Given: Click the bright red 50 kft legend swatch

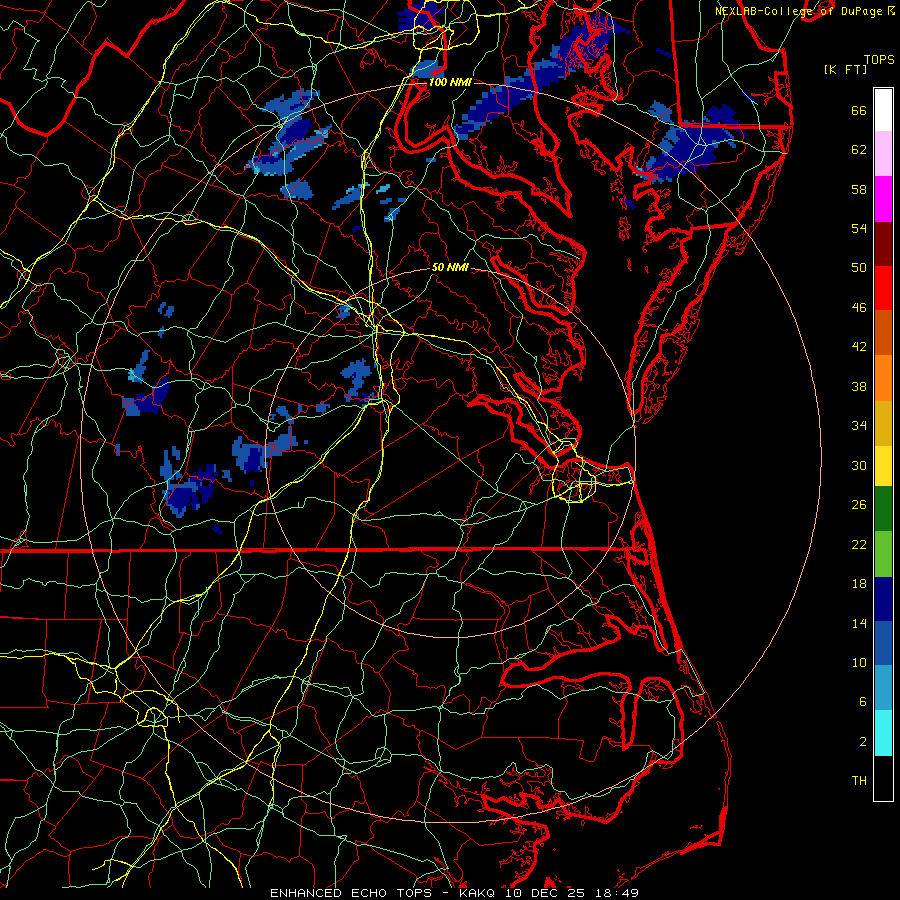Looking at the screenshot, I should [x=883, y=288].
